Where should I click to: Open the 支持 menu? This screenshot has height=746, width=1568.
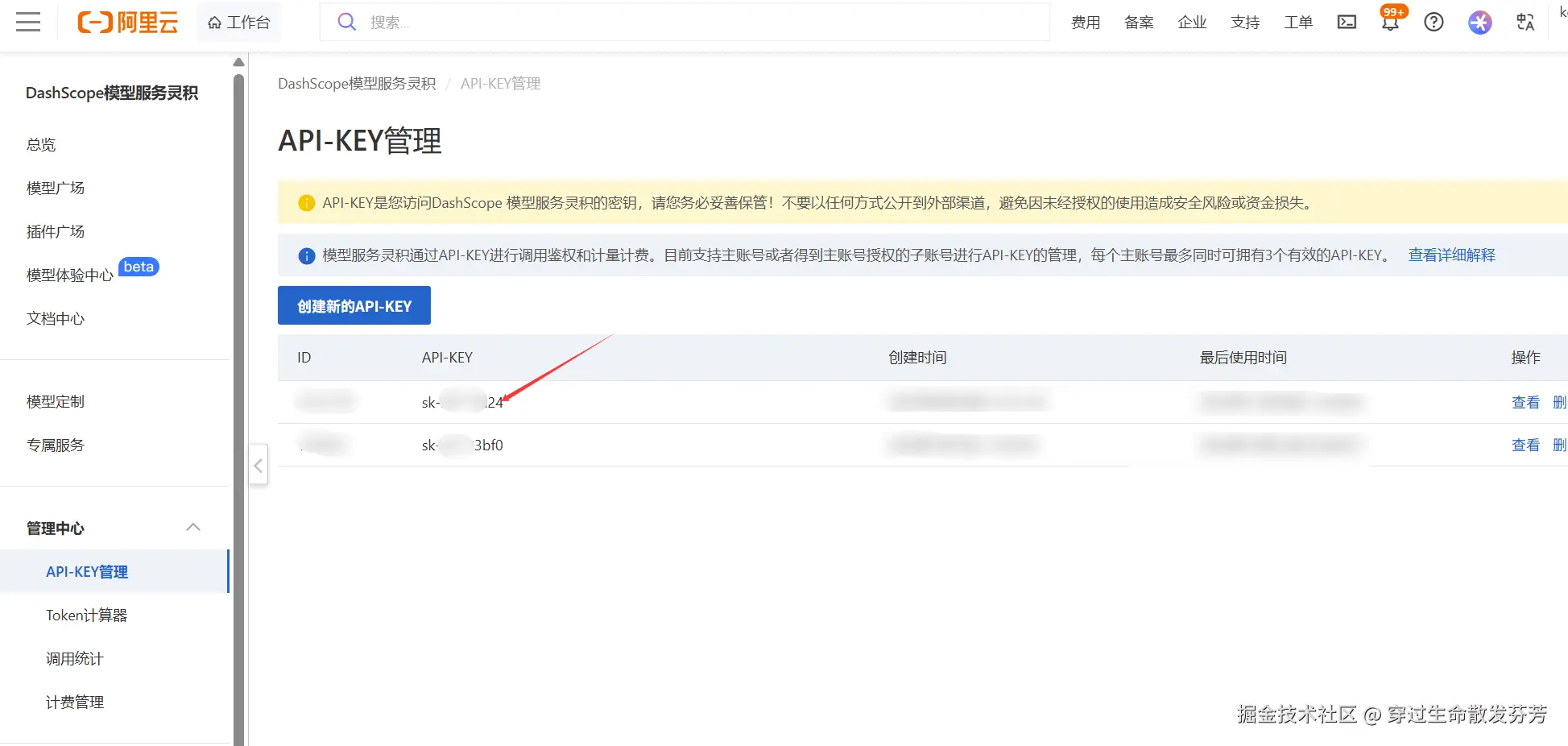click(1245, 22)
